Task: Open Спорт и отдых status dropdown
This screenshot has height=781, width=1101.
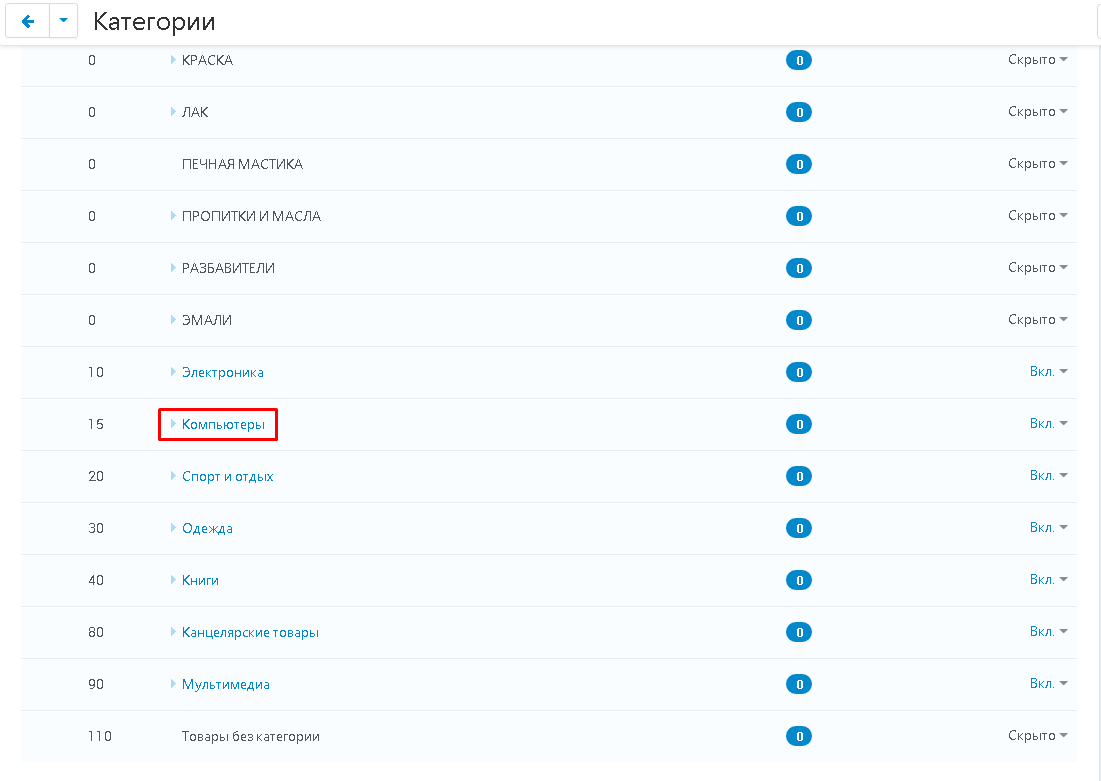Action: (x=1048, y=475)
